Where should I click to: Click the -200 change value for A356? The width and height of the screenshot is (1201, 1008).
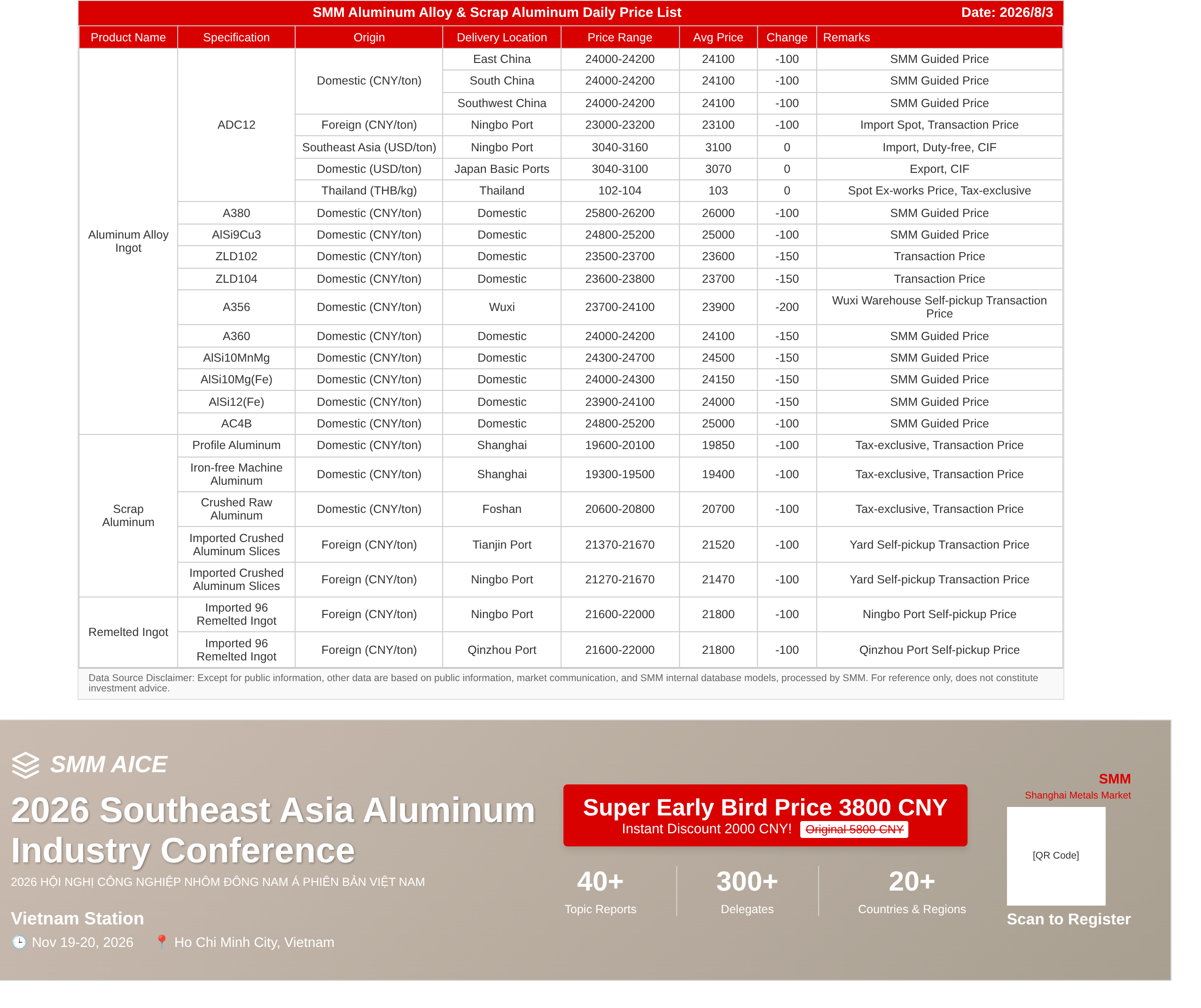[x=787, y=307]
